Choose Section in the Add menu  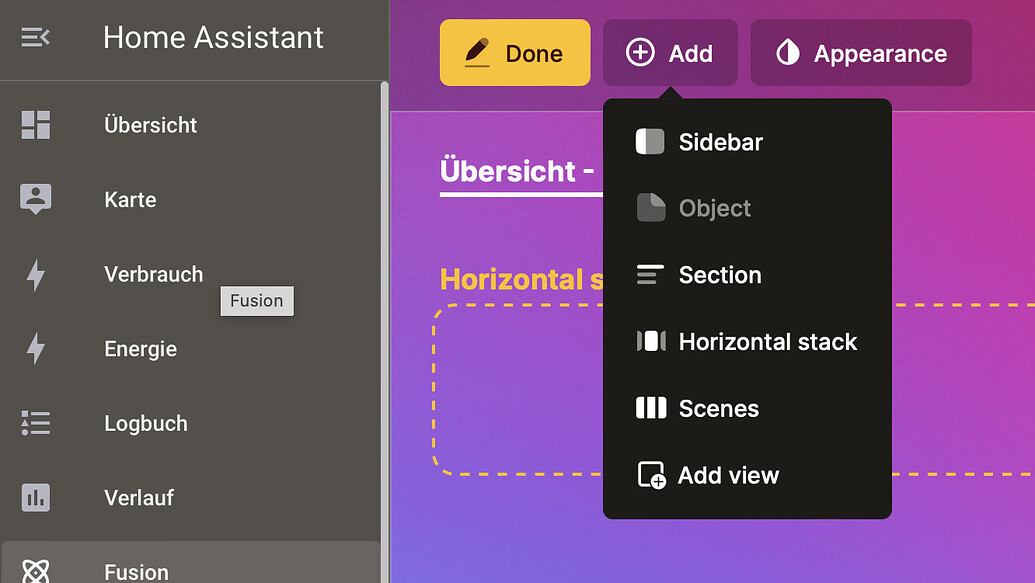pos(718,275)
